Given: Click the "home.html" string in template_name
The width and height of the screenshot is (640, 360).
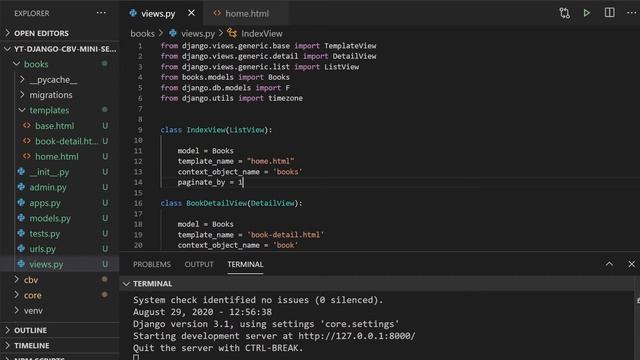Looking at the screenshot, I should [x=270, y=161].
